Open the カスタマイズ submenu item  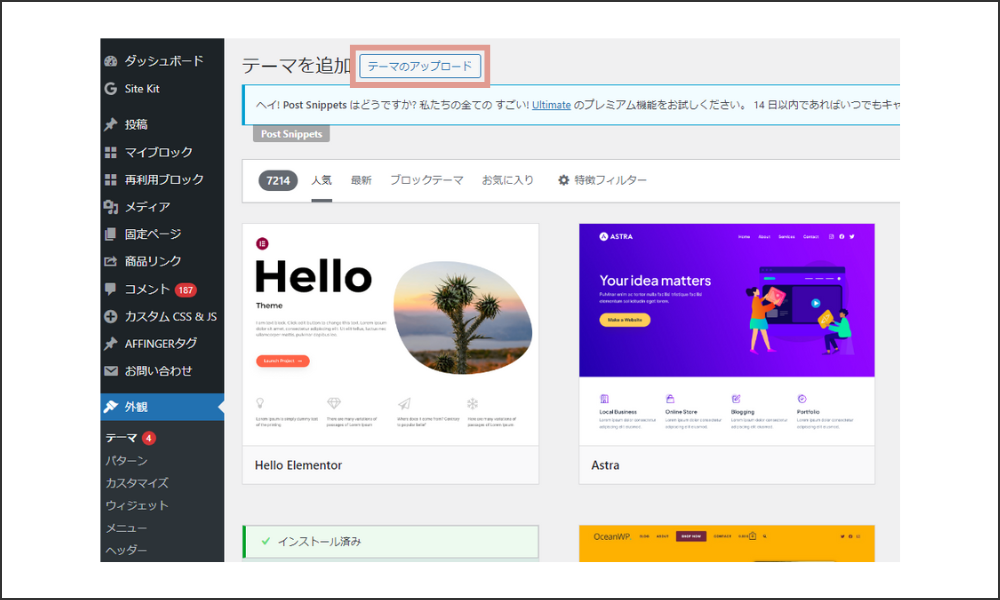[137, 483]
